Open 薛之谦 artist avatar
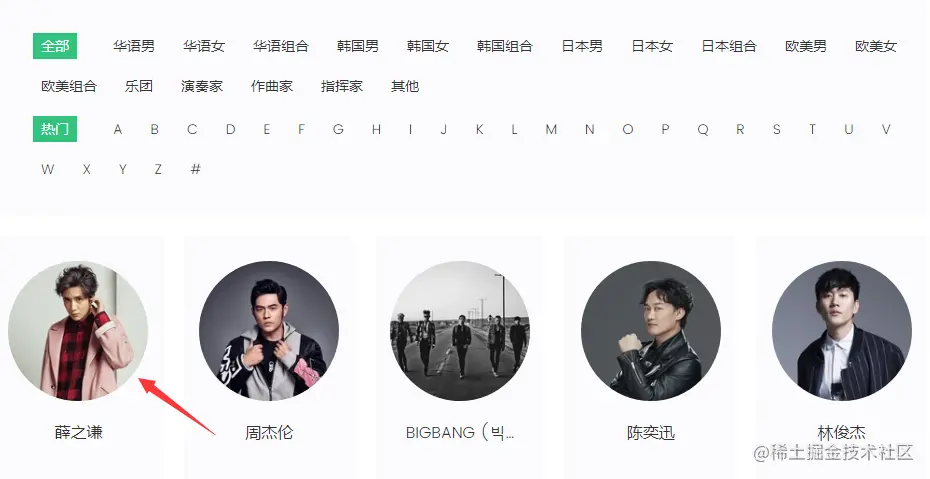The width and height of the screenshot is (930, 479). [x=78, y=331]
